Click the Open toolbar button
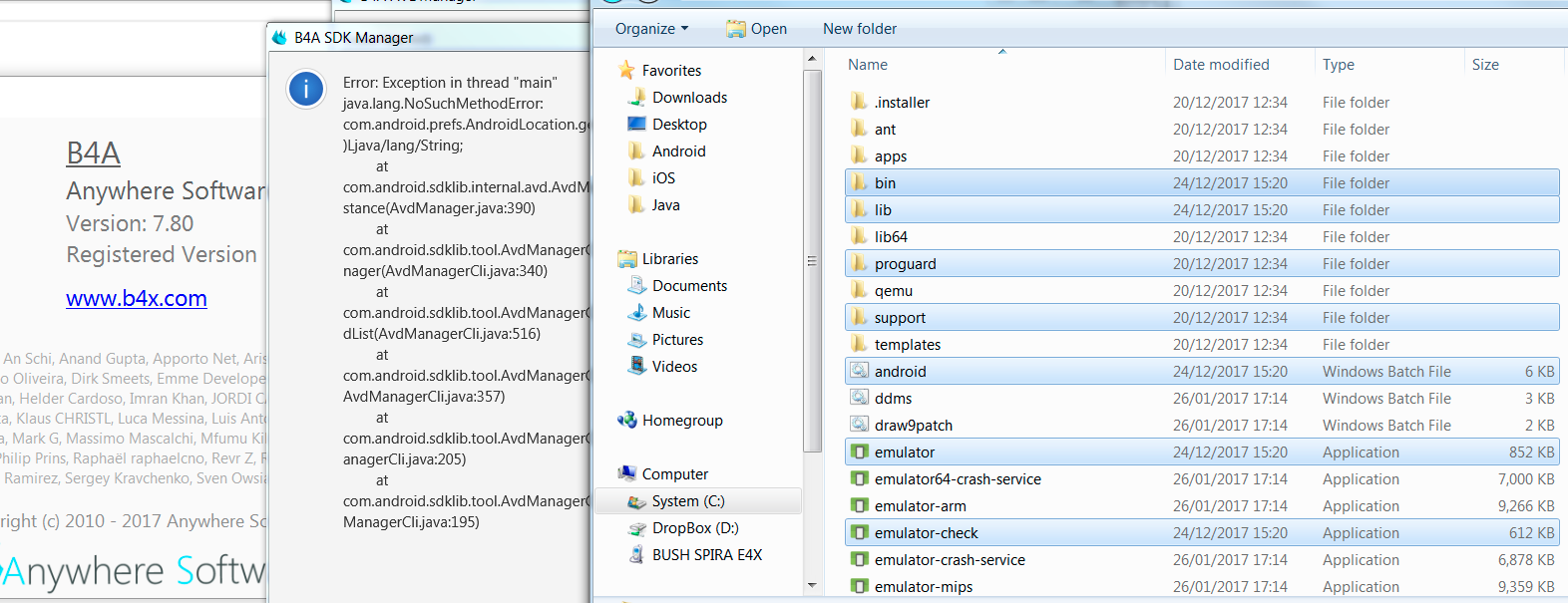The width and height of the screenshot is (1568, 603). click(x=756, y=29)
